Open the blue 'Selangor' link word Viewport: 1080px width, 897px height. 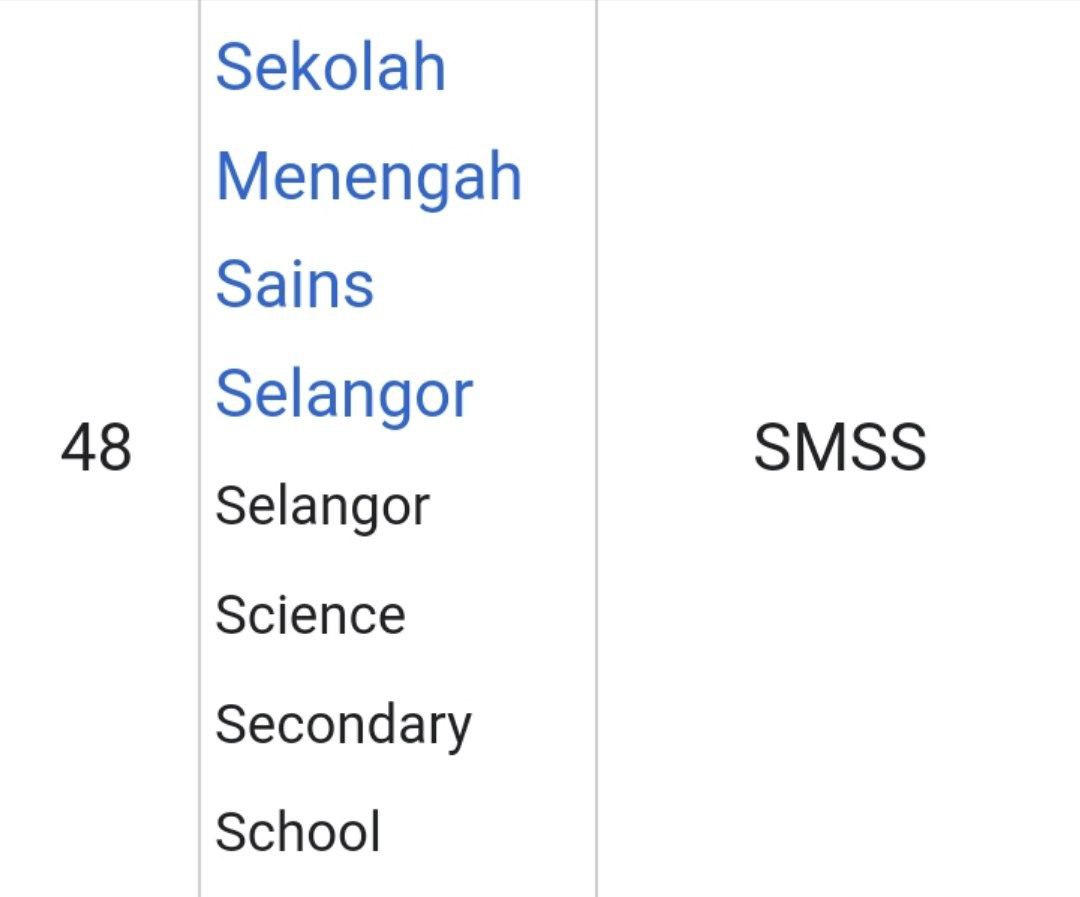click(x=343, y=394)
